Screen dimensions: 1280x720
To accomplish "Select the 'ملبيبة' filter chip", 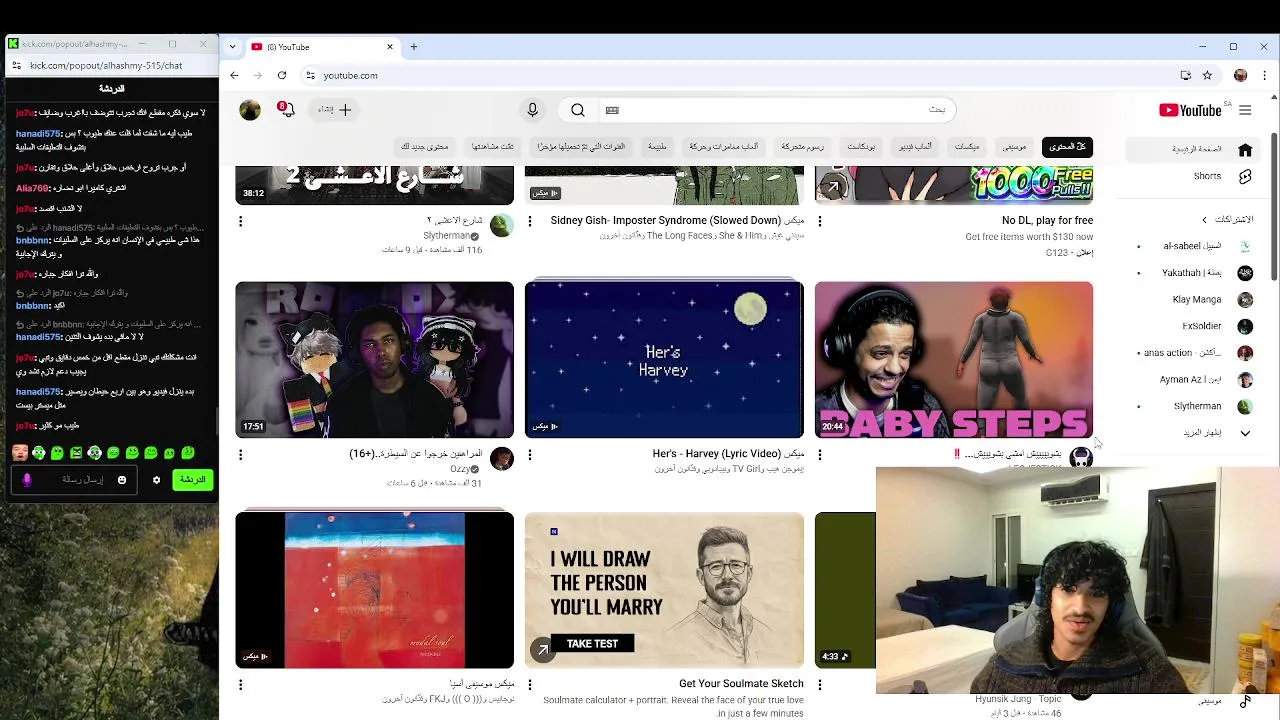I will (x=657, y=147).
